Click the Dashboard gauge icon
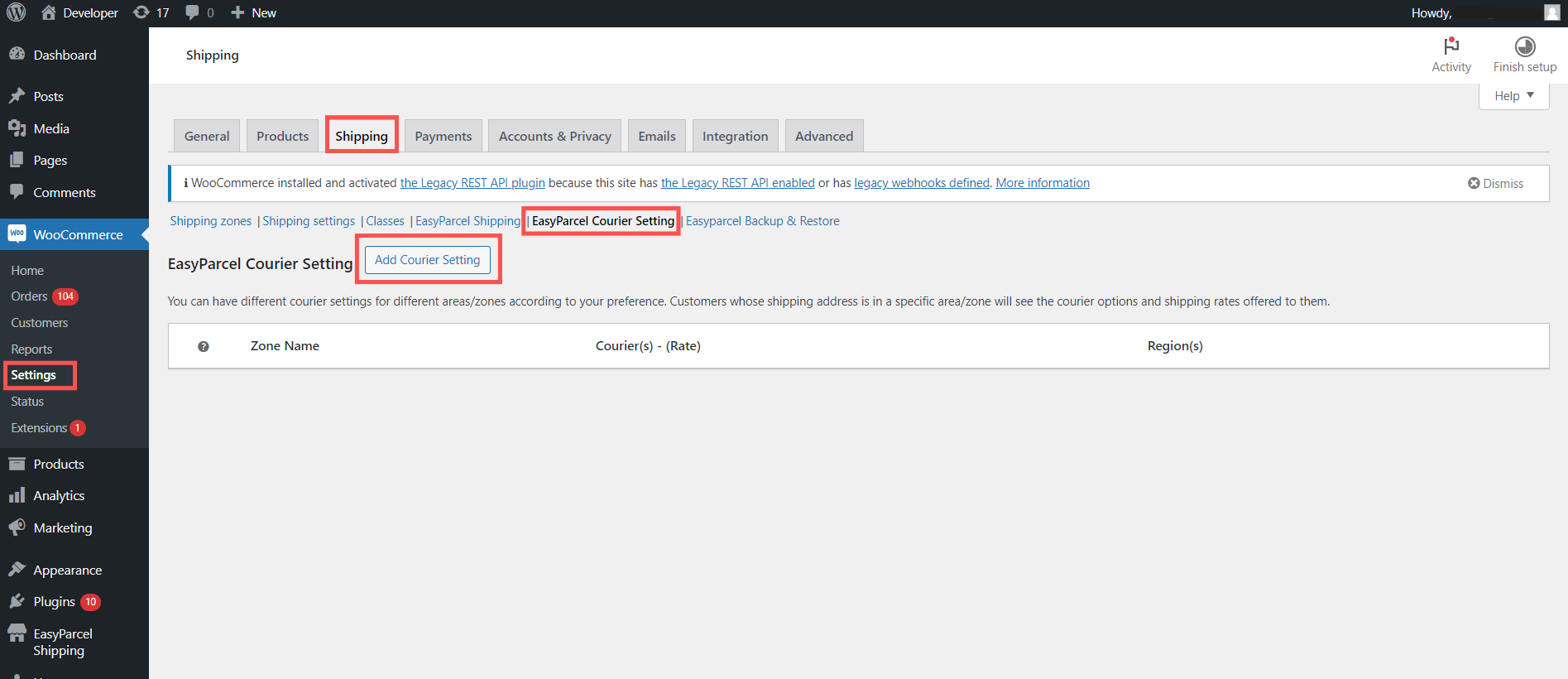1568x679 pixels. (17, 54)
